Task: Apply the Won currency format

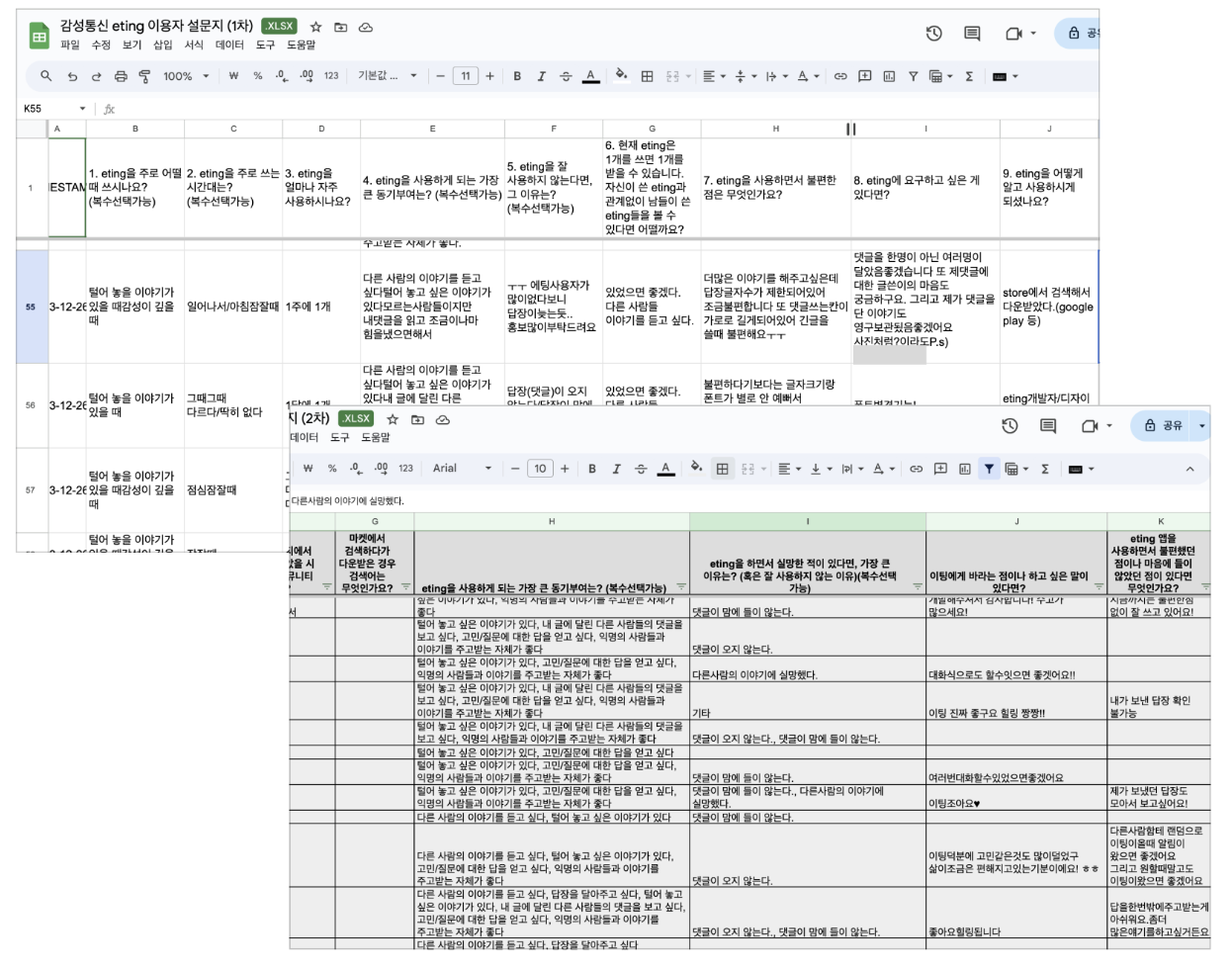Action: click(233, 75)
